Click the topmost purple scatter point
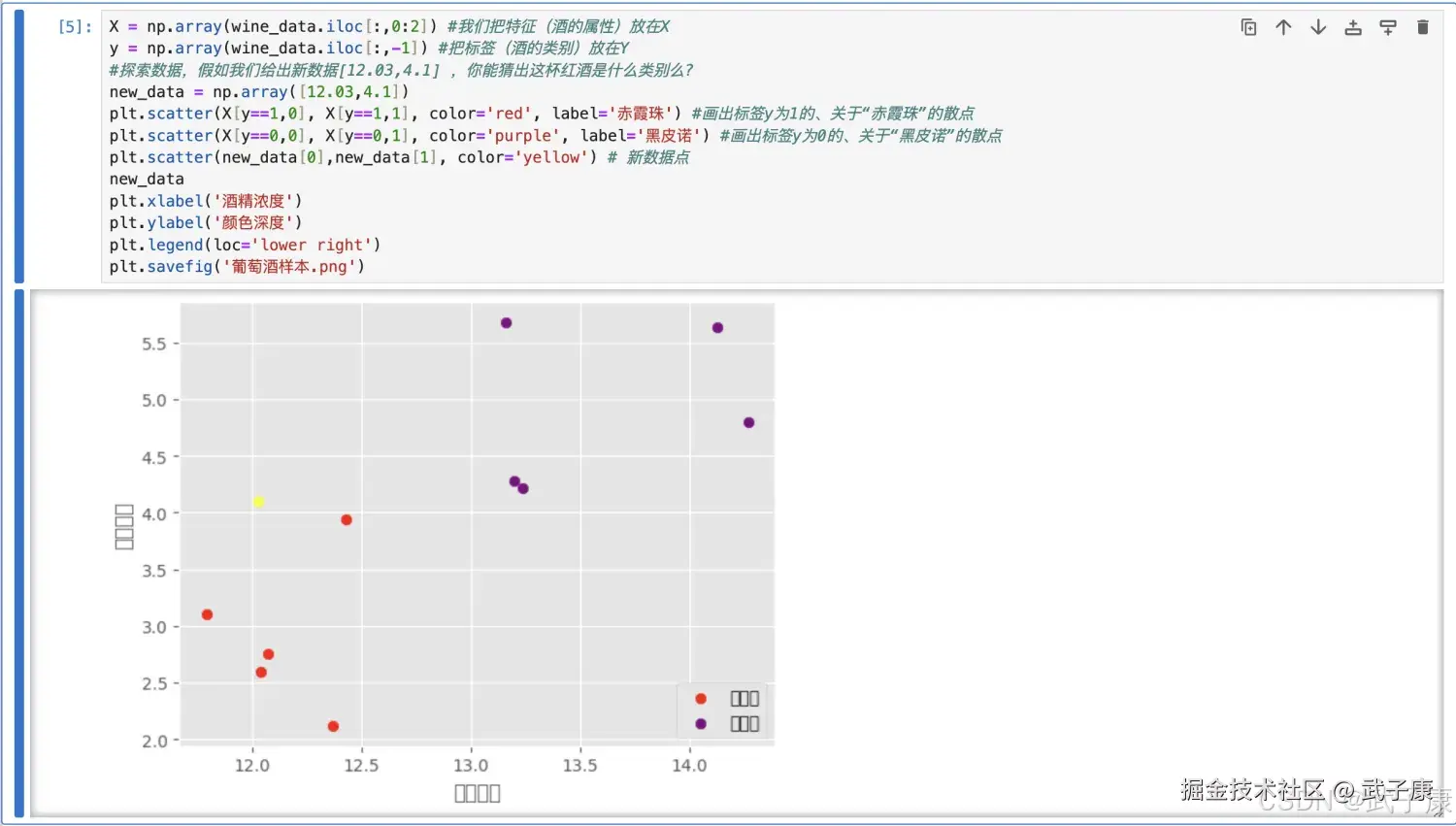 [505, 322]
